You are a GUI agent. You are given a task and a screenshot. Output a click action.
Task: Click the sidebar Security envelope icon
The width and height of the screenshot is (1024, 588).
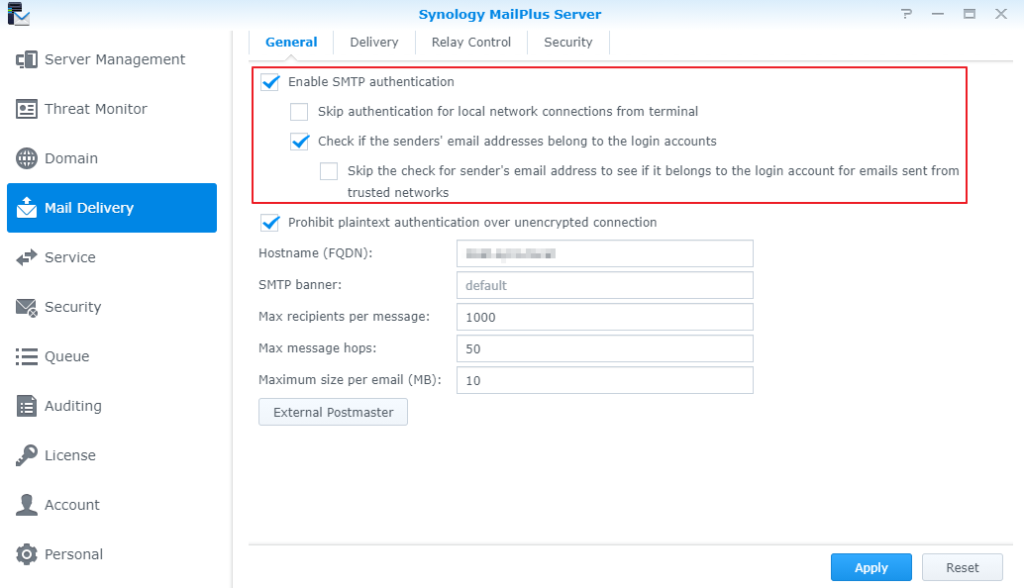click(27, 307)
